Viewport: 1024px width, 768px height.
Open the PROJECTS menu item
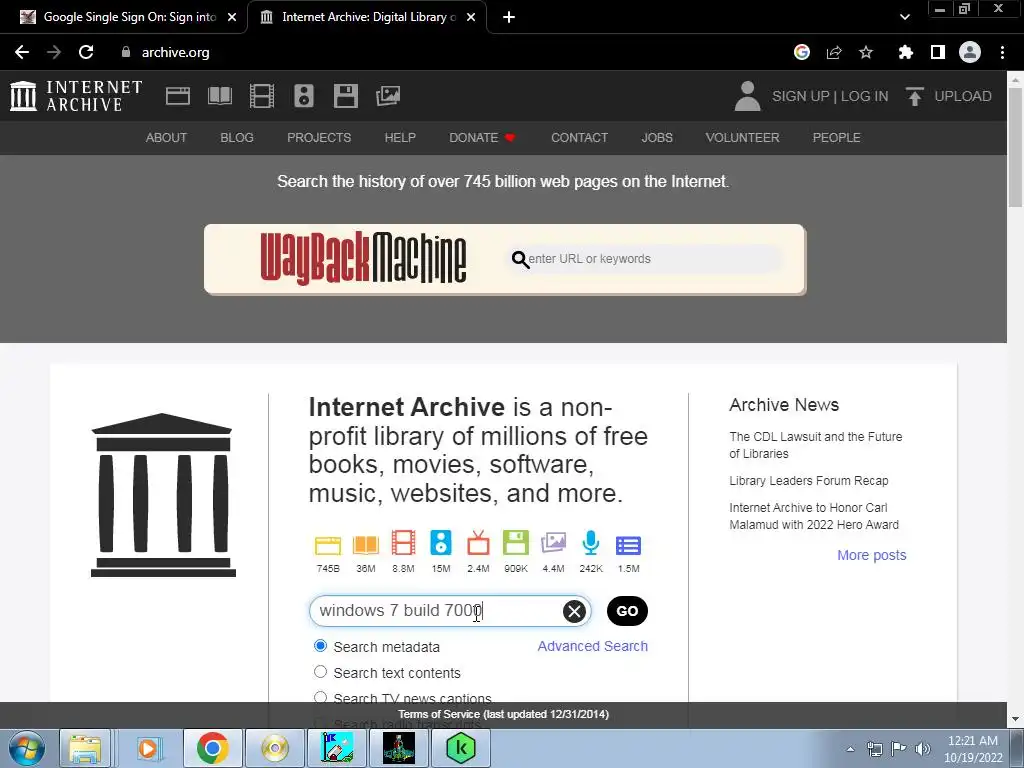tap(319, 138)
